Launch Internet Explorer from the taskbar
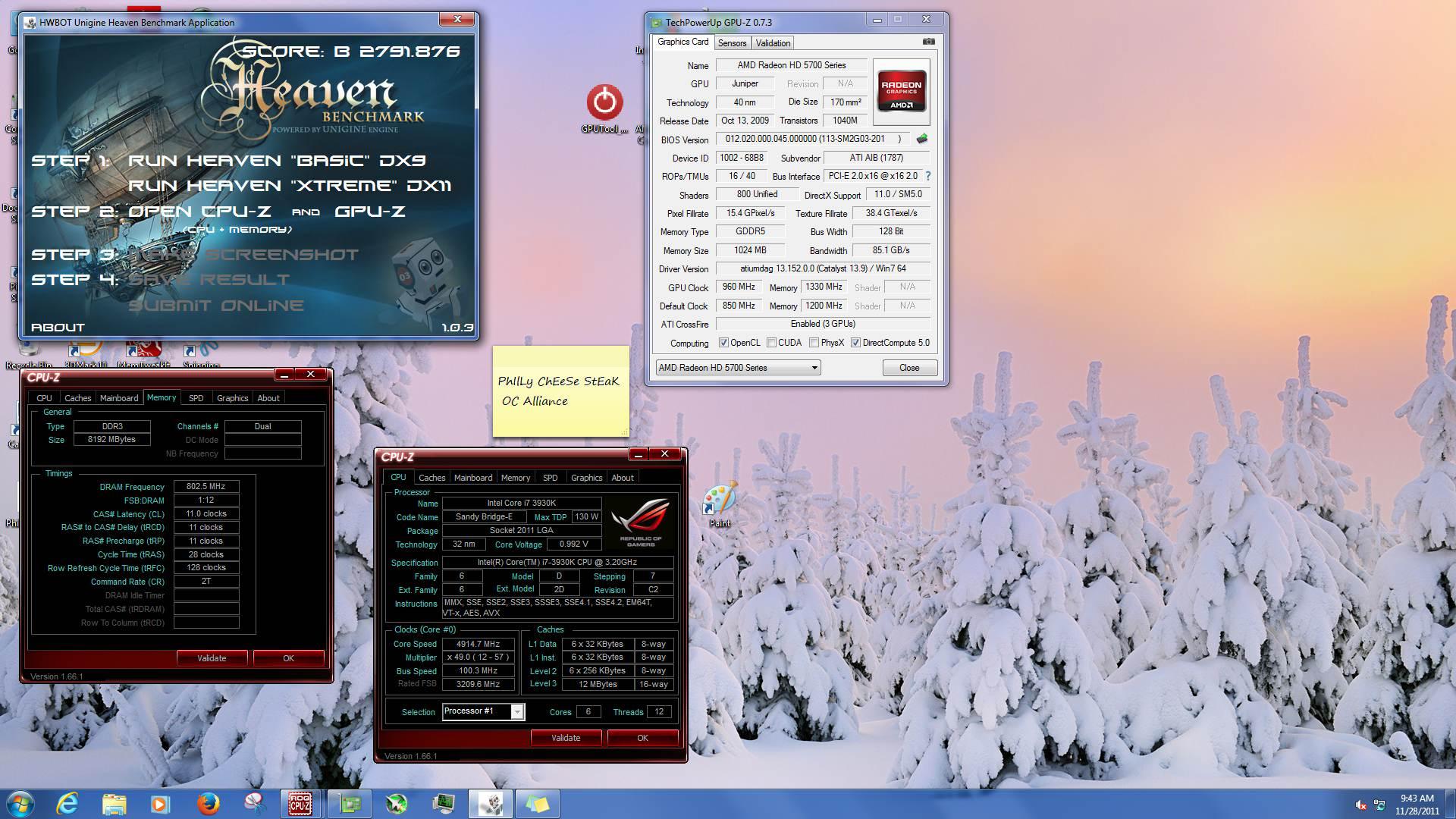Viewport: 1456px width, 819px height. (x=68, y=803)
